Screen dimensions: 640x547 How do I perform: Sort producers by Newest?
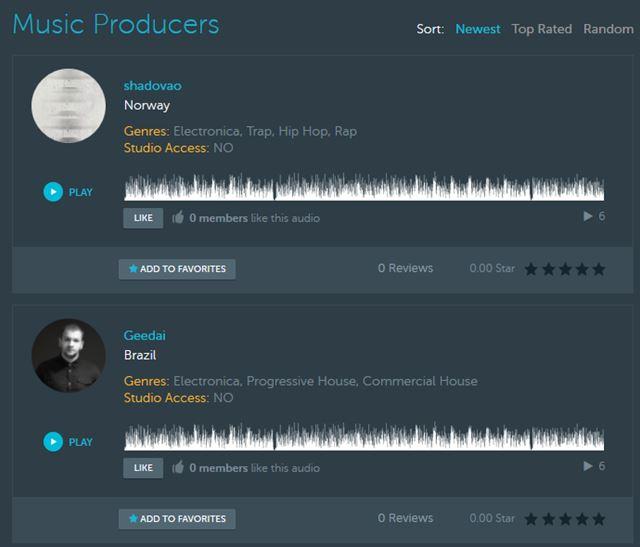click(478, 29)
